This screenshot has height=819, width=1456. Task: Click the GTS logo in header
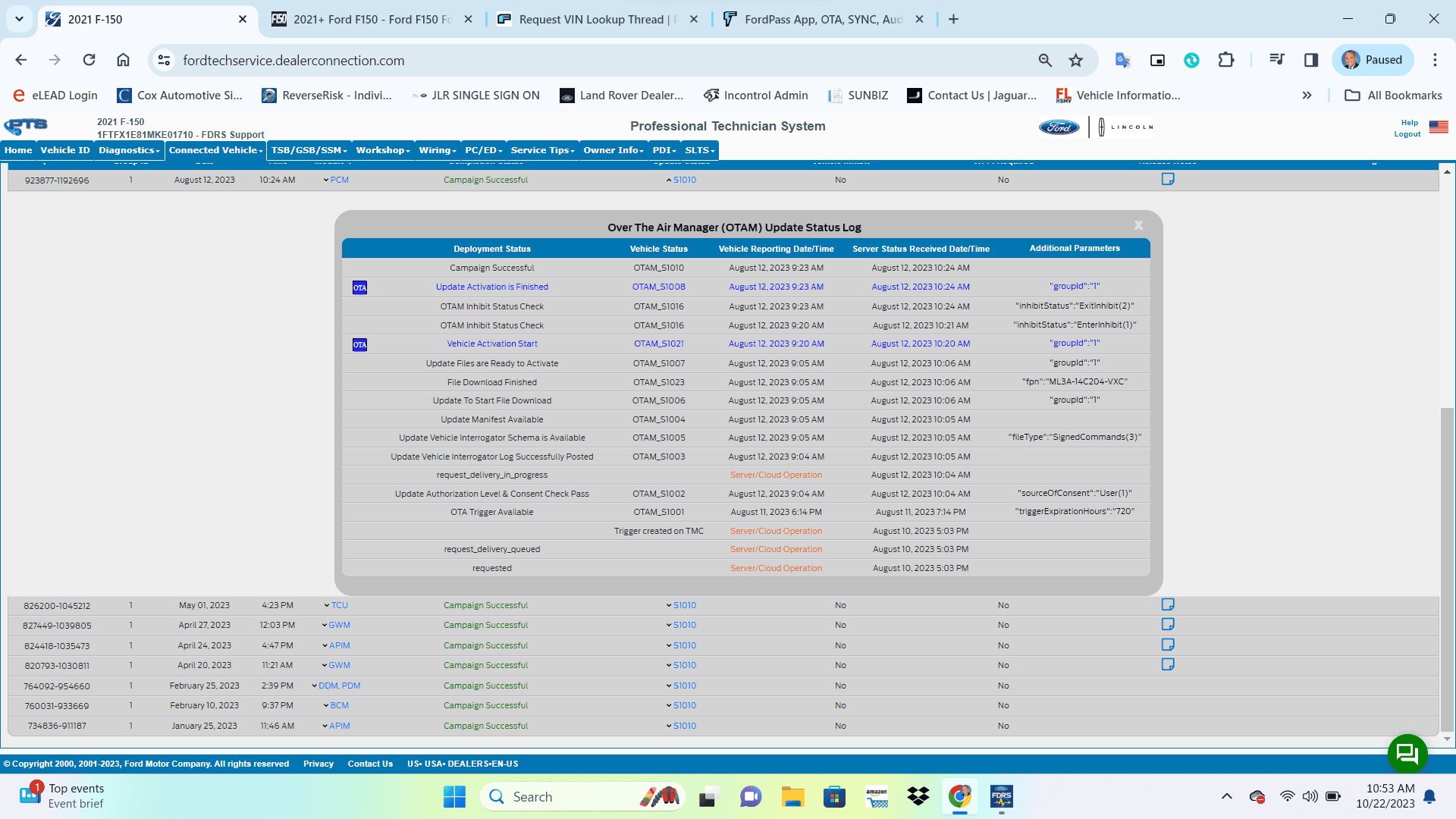pos(27,127)
